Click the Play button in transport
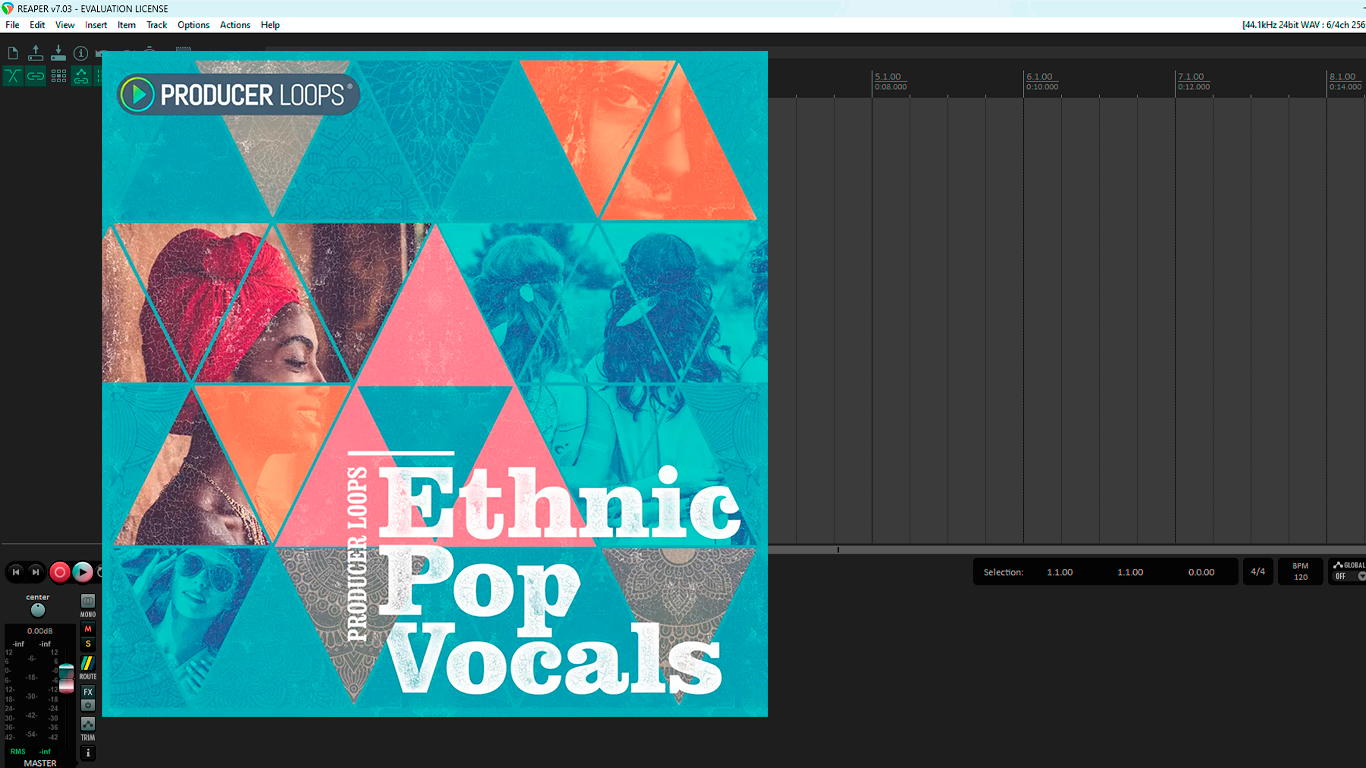Viewport: 1366px width, 768px height. click(x=83, y=572)
